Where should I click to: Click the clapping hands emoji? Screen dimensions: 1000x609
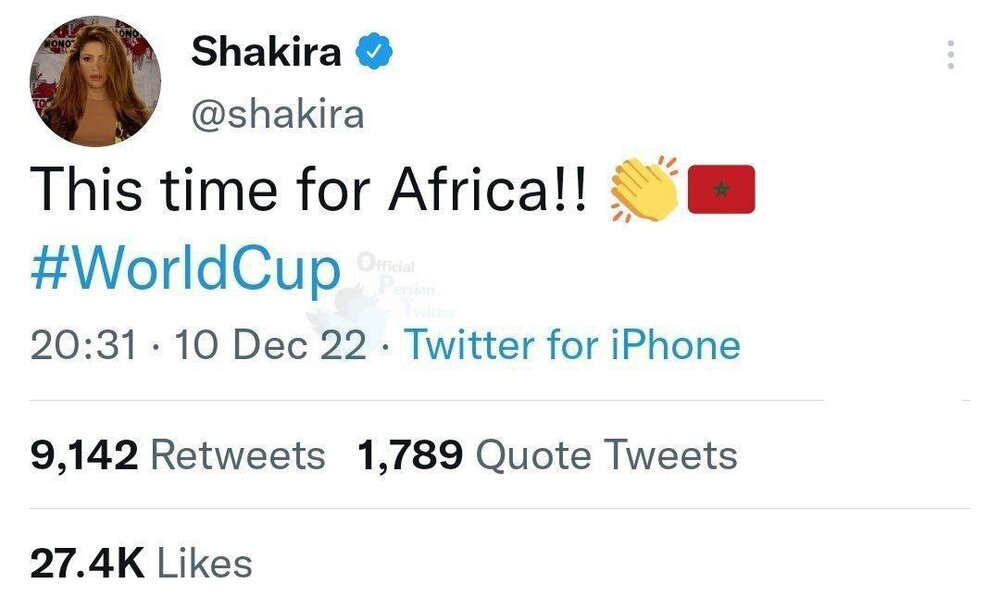pyautogui.click(x=644, y=189)
